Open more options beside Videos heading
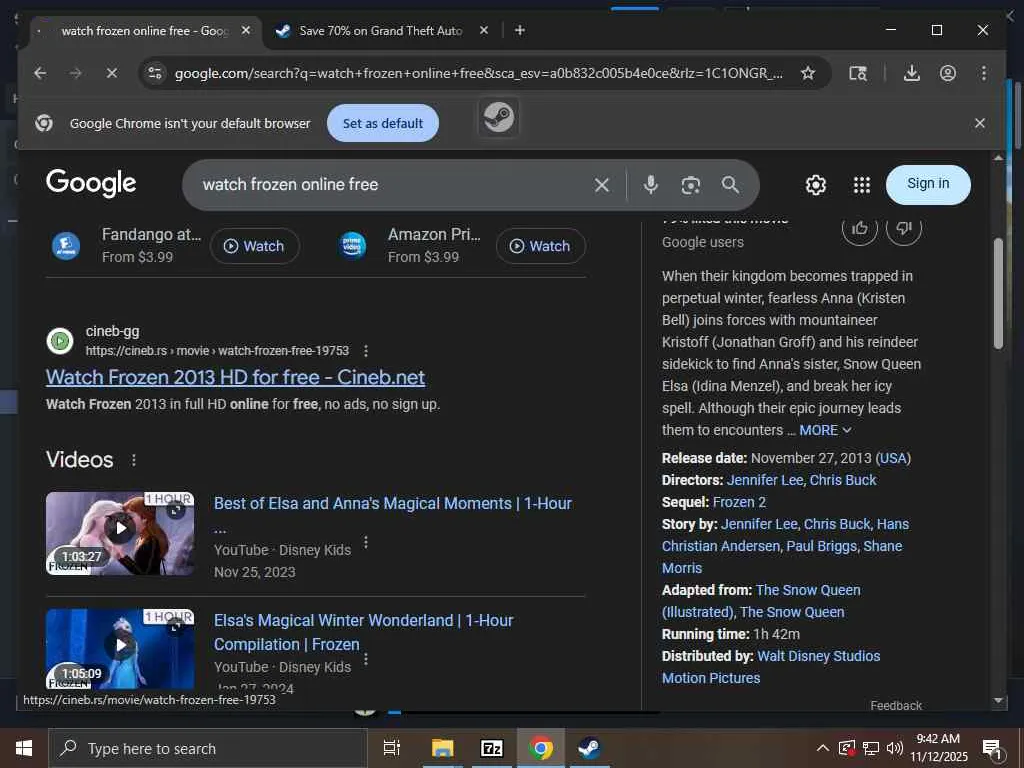The height and width of the screenshot is (768, 1024). tap(134, 460)
